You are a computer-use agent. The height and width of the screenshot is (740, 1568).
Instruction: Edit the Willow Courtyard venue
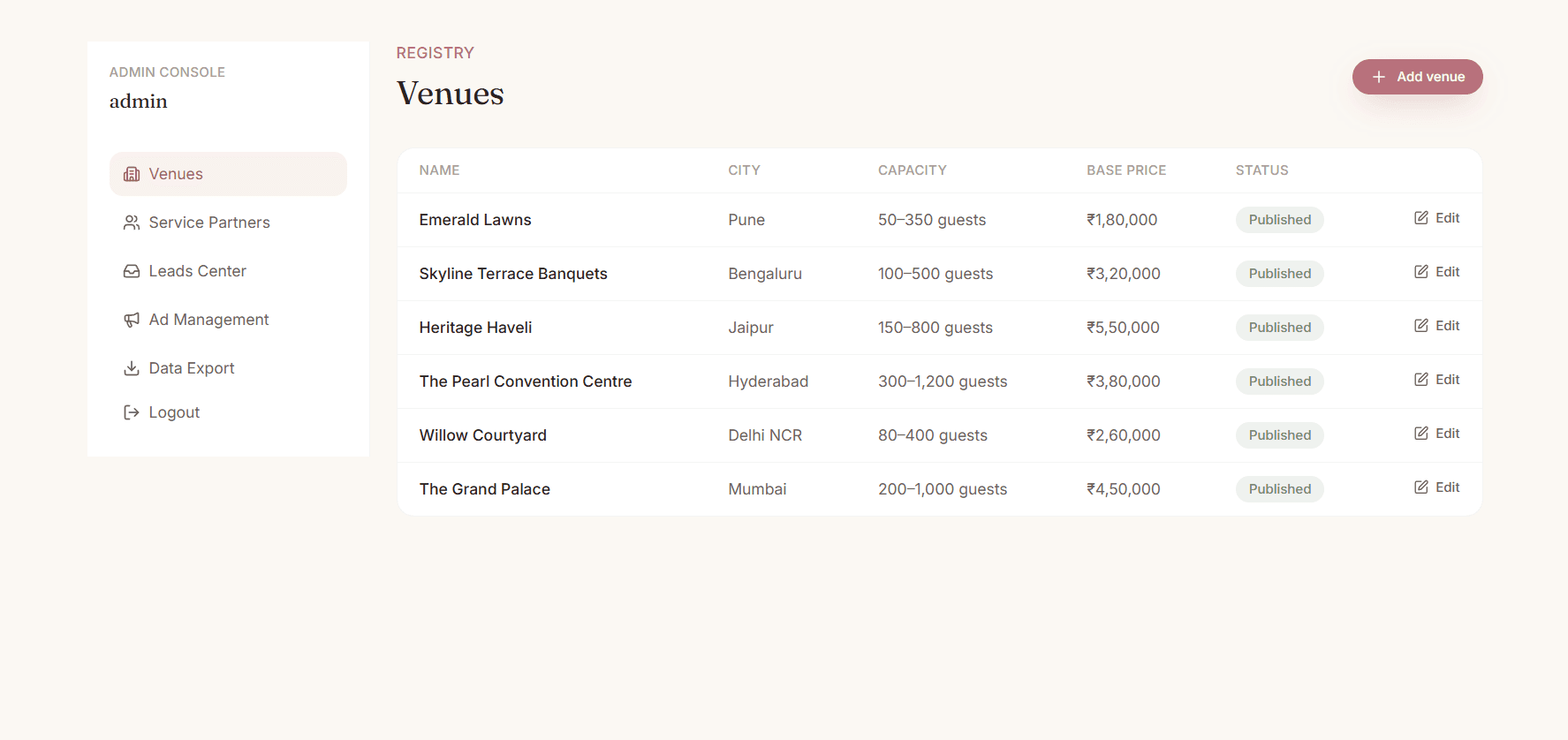[x=1436, y=434]
